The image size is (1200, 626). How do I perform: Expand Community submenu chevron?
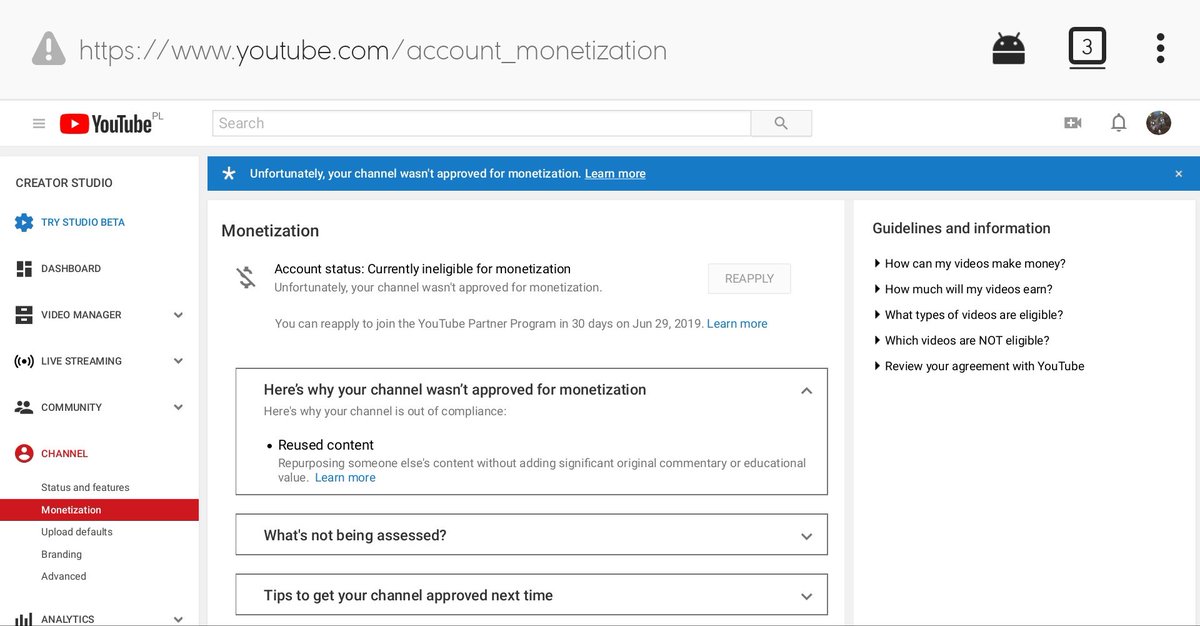pyautogui.click(x=178, y=407)
